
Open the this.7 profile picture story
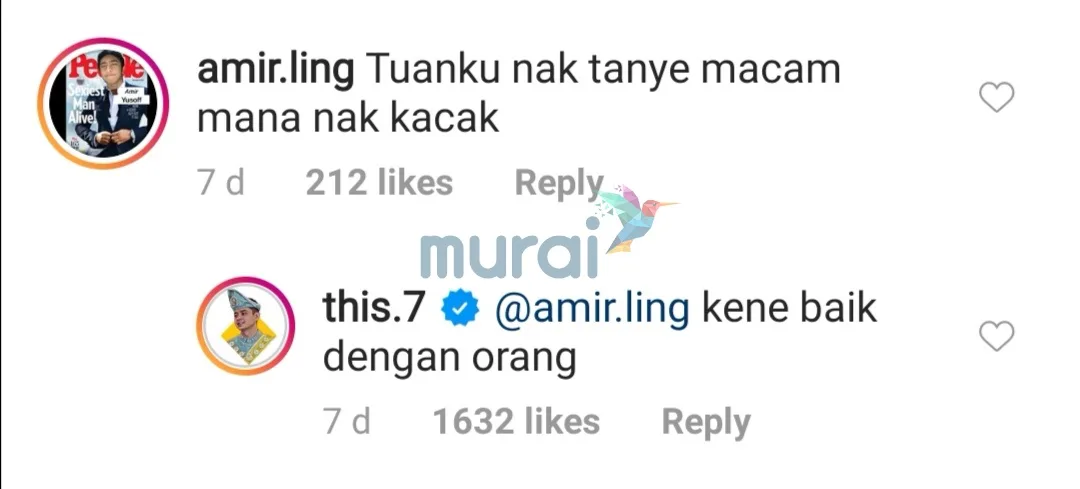coord(245,326)
